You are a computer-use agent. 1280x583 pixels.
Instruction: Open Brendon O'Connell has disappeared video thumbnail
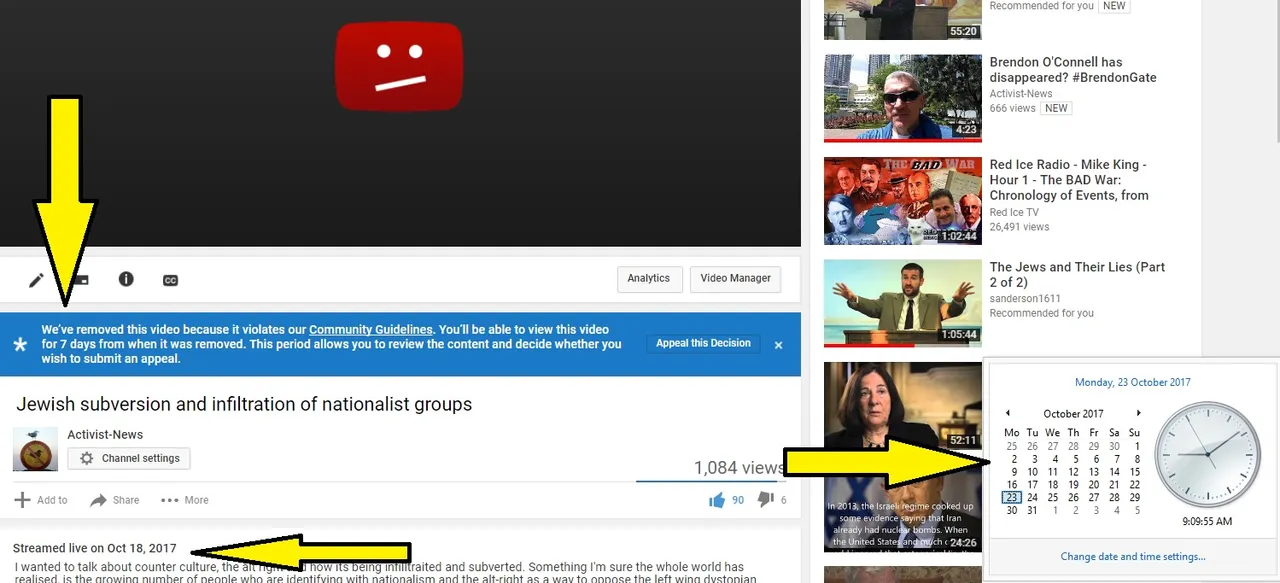(x=903, y=98)
